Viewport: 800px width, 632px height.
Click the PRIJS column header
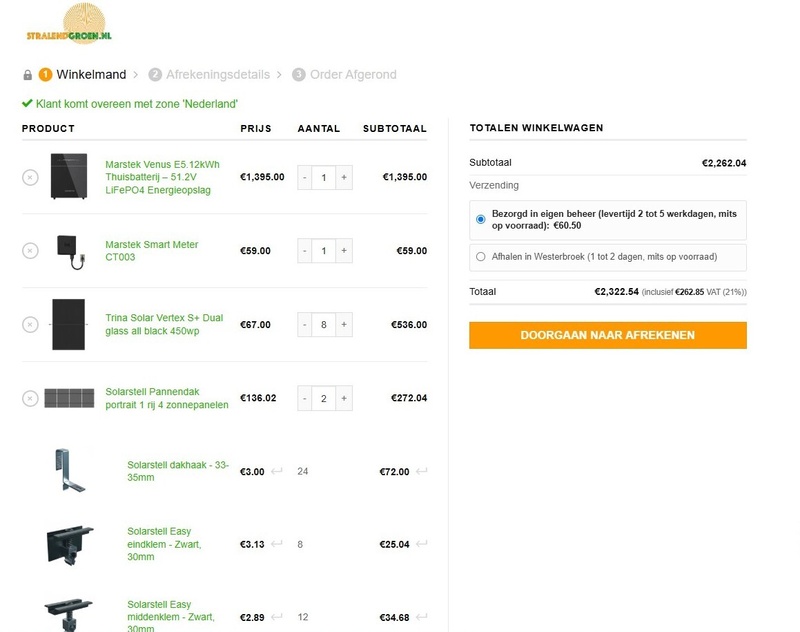point(256,129)
